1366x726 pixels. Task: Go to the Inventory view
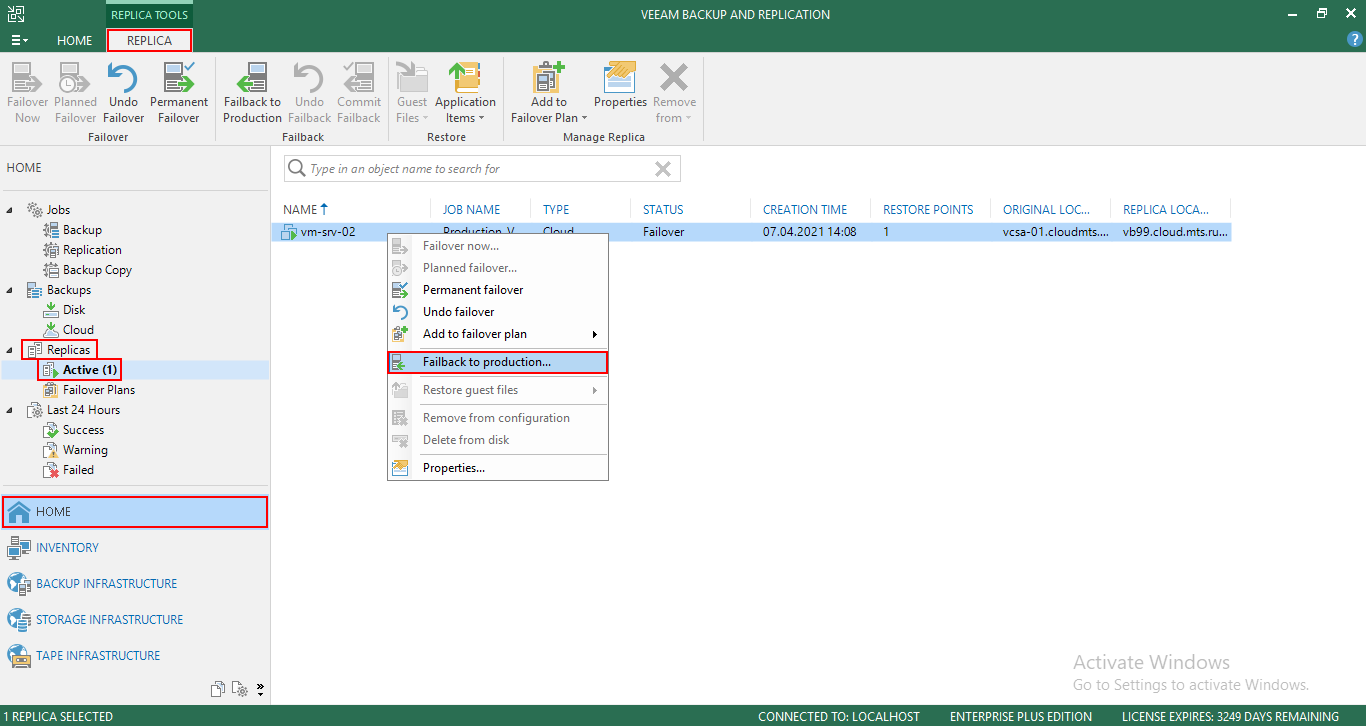click(67, 548)
